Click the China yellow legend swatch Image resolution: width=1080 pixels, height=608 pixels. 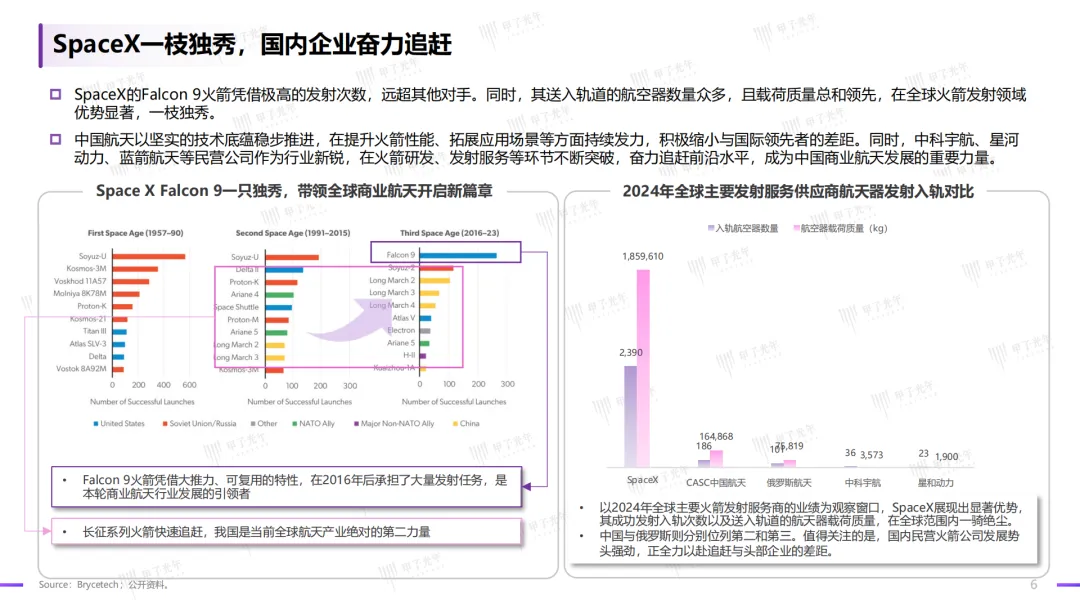pos(455,423)
